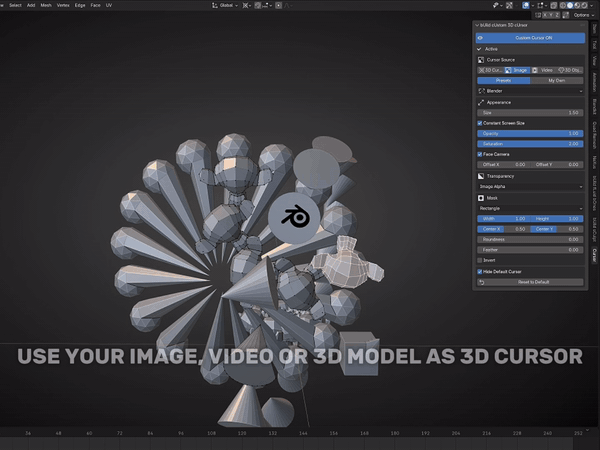The width and height of the screenshot is (600, 450).
Task: Click the Roundness field
Action: (530, 240)
